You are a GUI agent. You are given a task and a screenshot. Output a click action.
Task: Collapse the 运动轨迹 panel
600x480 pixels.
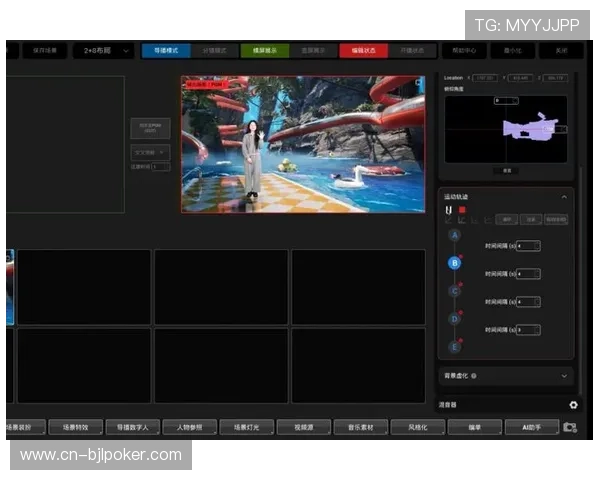click(x=564, y=197)
